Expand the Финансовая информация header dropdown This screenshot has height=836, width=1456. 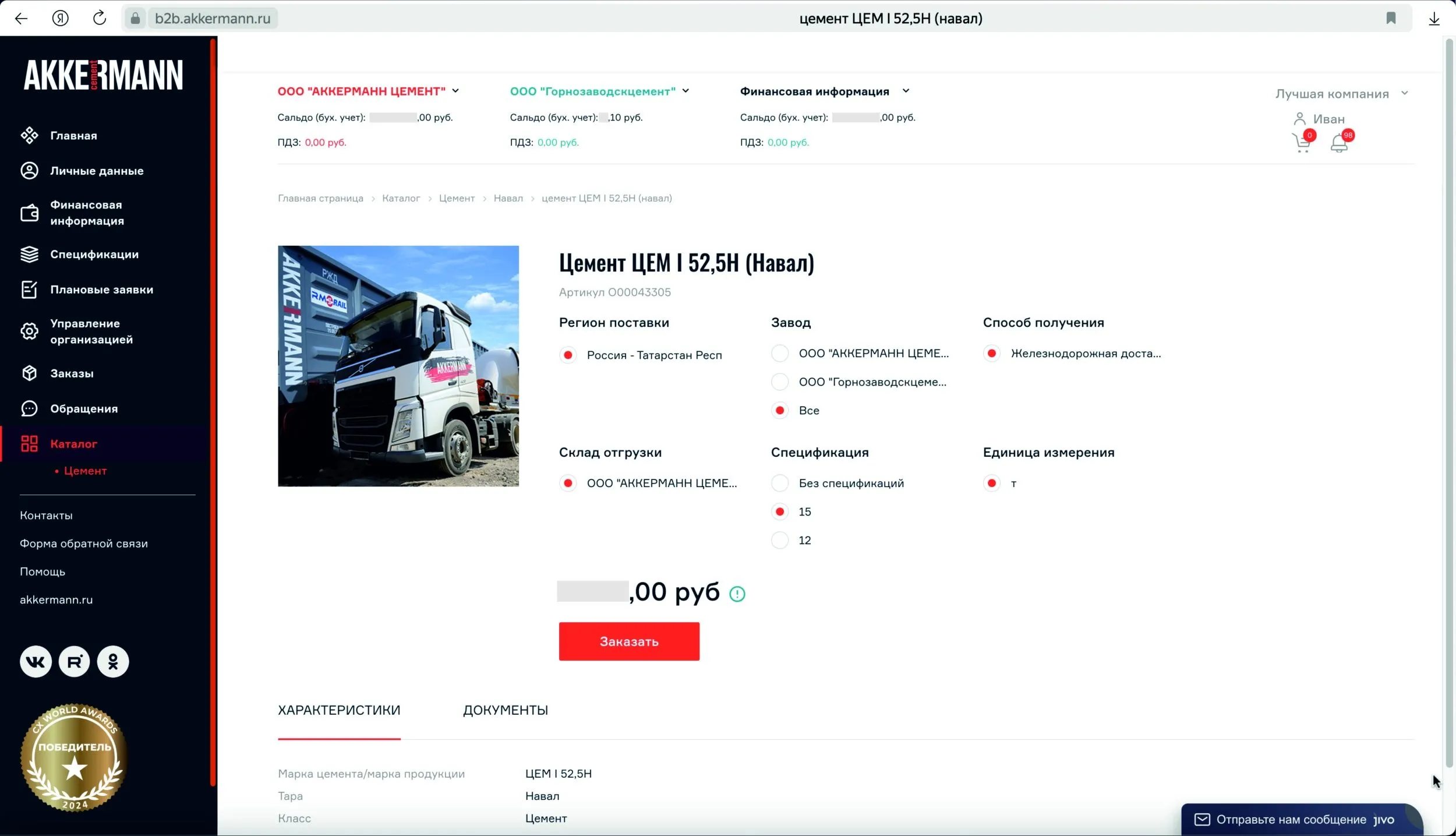[x=906, y=91]
